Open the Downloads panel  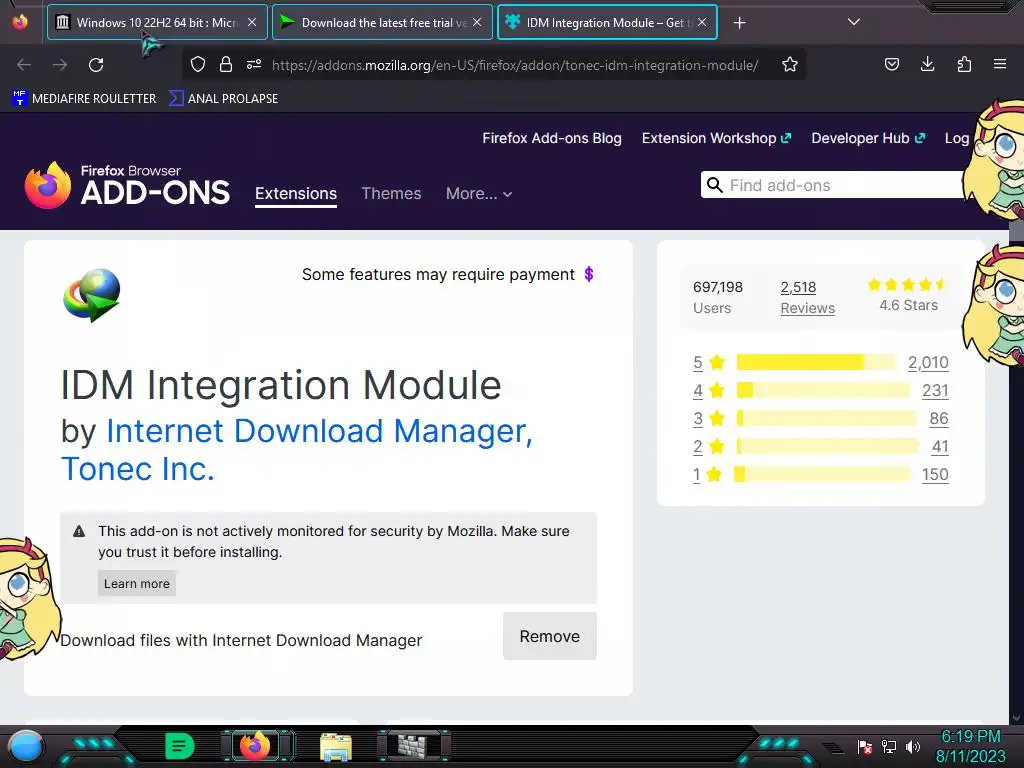[927, 64]
